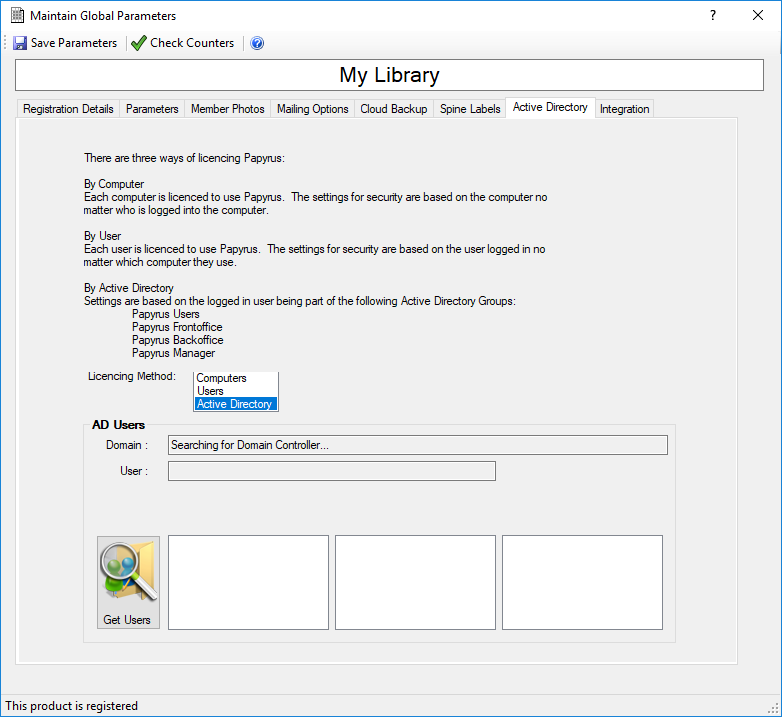The image size is (782, 717).
Task: Click the 'Domain :' label
Action: pos(127,445)
